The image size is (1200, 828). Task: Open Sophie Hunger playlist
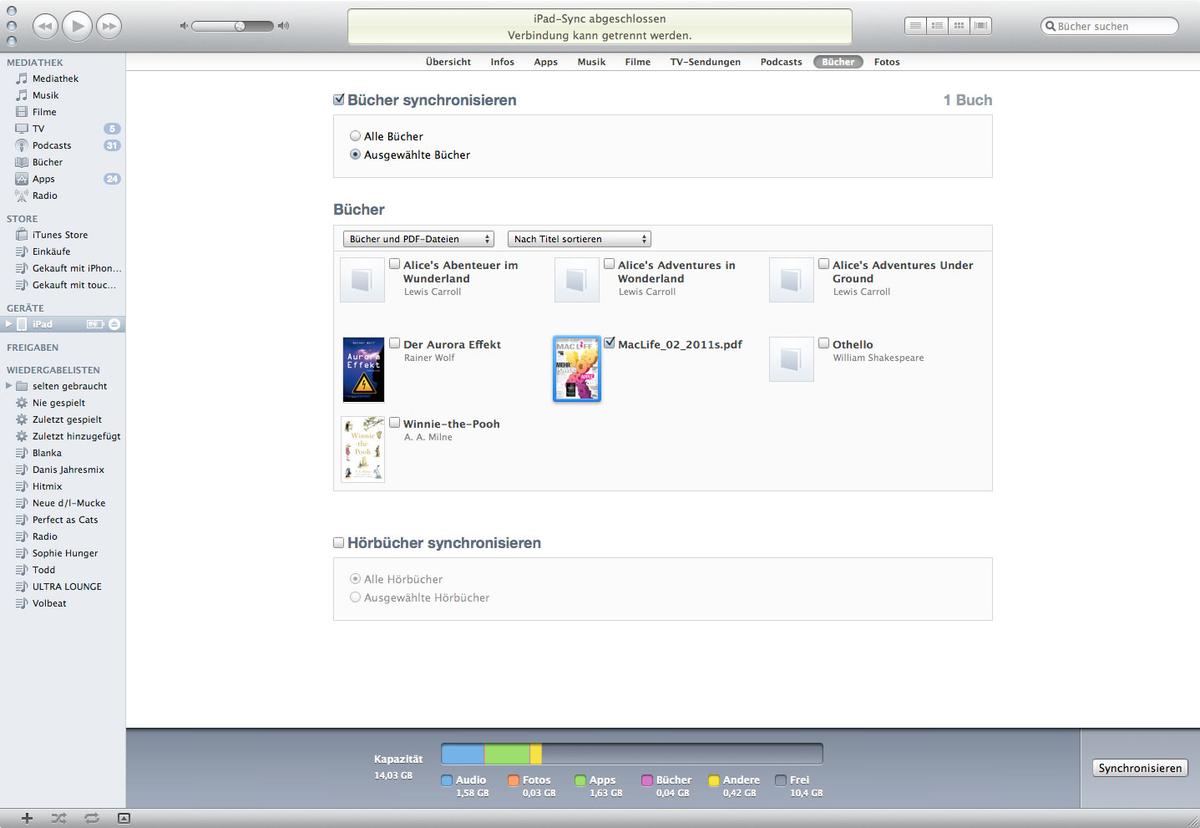[x=65, y=553]
